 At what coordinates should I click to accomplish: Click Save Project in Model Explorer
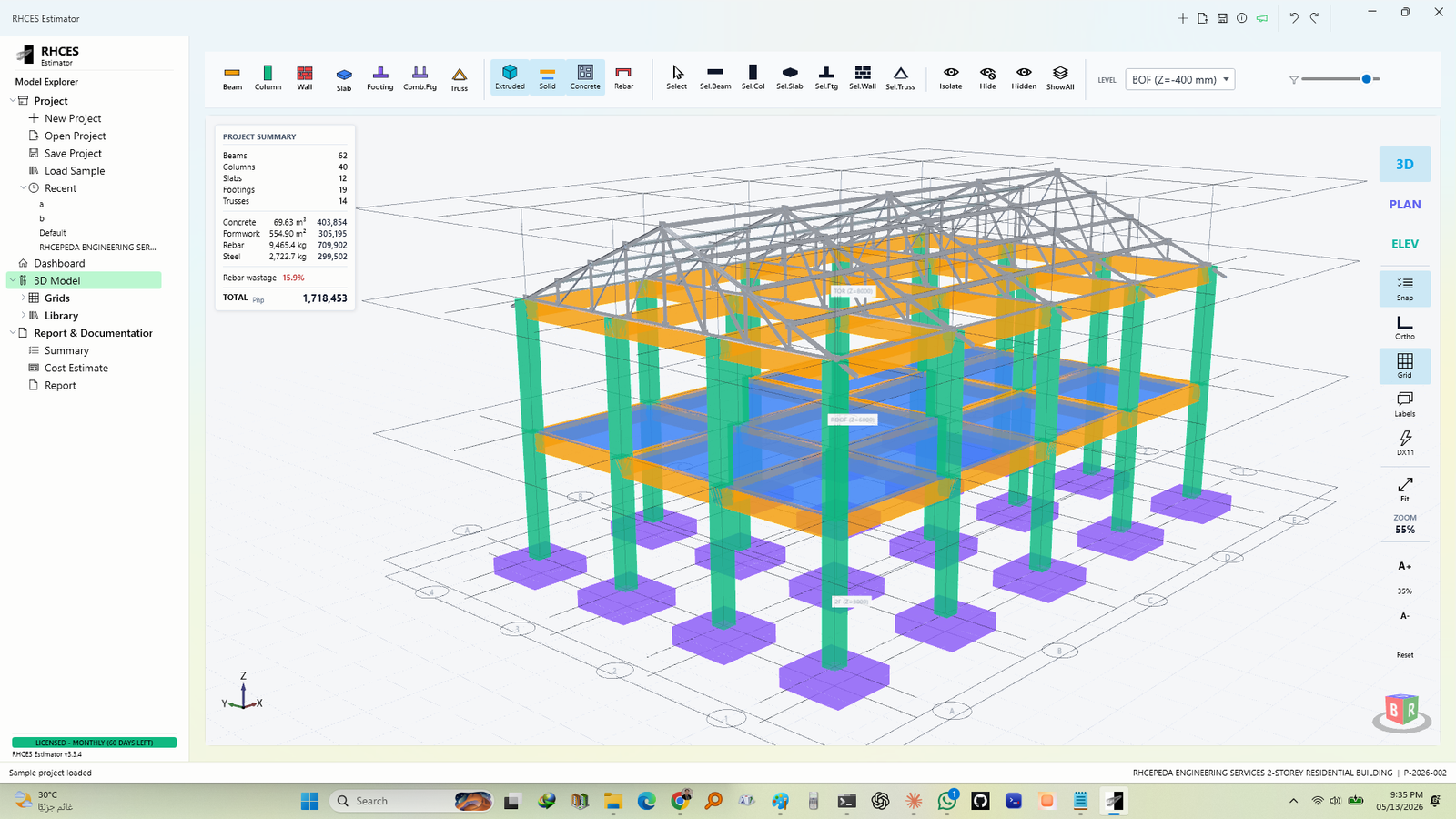(x=73, y=154)
